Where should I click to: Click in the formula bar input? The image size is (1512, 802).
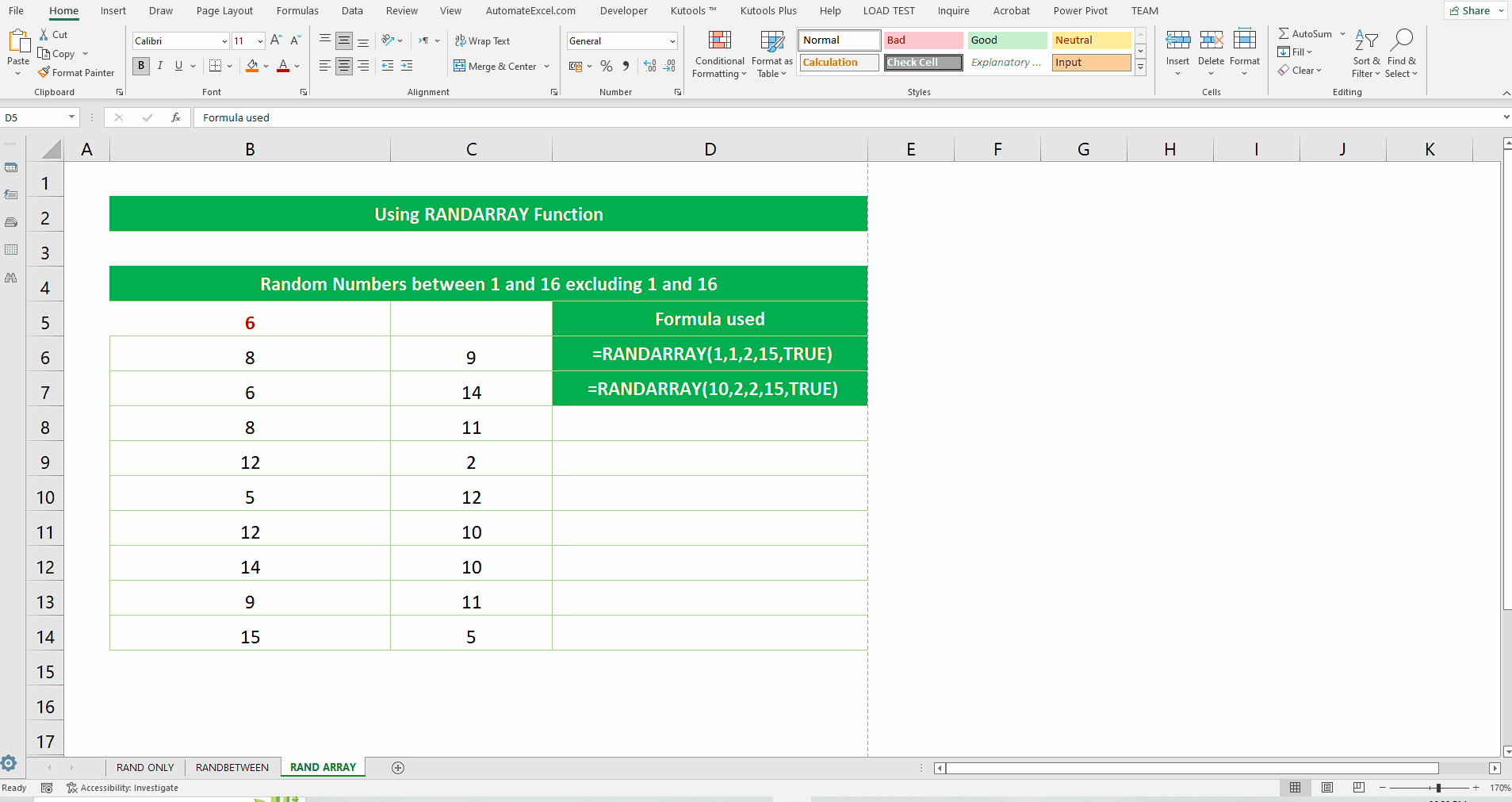click(x=847, y=117)
